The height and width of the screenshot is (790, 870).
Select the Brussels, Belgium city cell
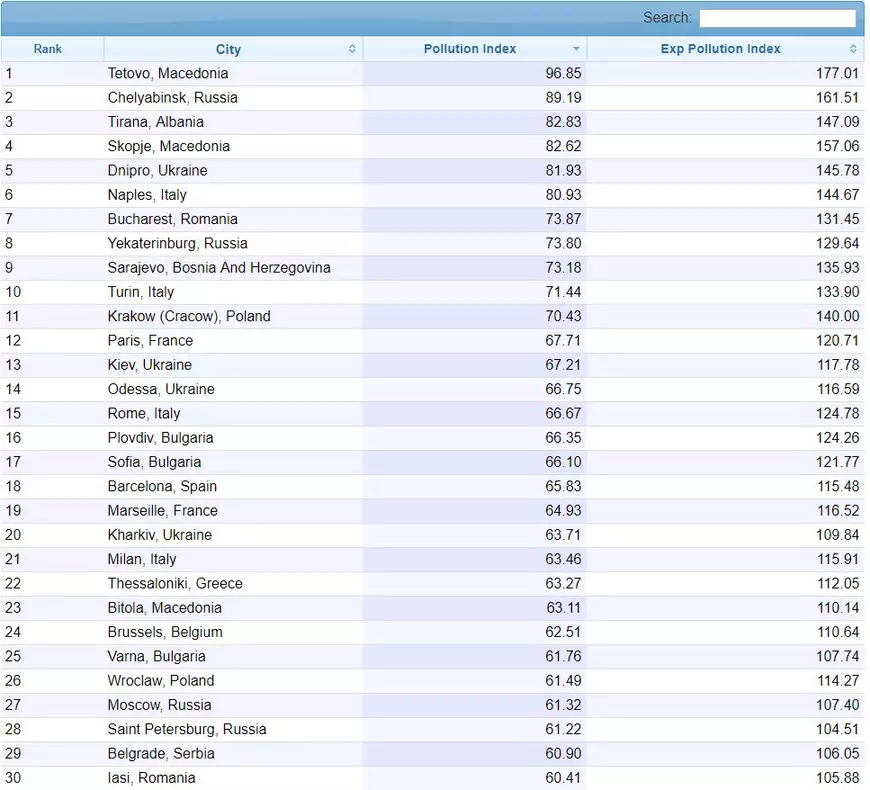(233, 632)
